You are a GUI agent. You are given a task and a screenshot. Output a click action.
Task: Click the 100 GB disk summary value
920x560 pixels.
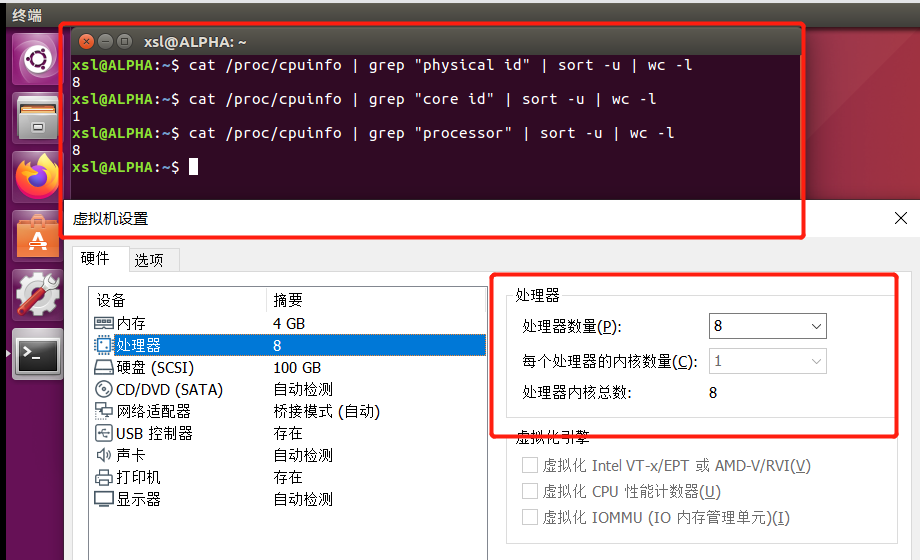pyautogui.click(x=297, y=367)
